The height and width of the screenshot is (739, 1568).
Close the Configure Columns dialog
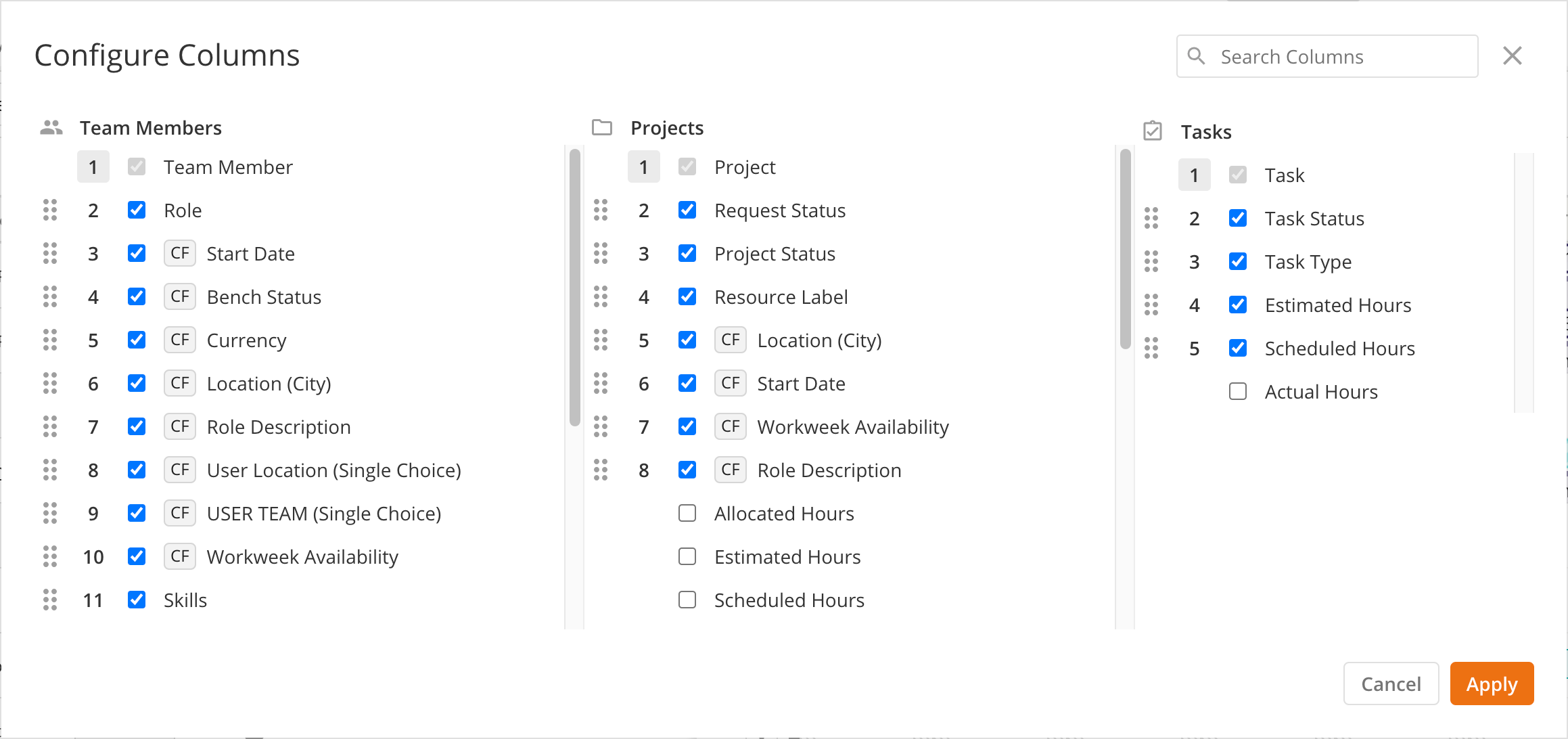[x=1513, y=55]
